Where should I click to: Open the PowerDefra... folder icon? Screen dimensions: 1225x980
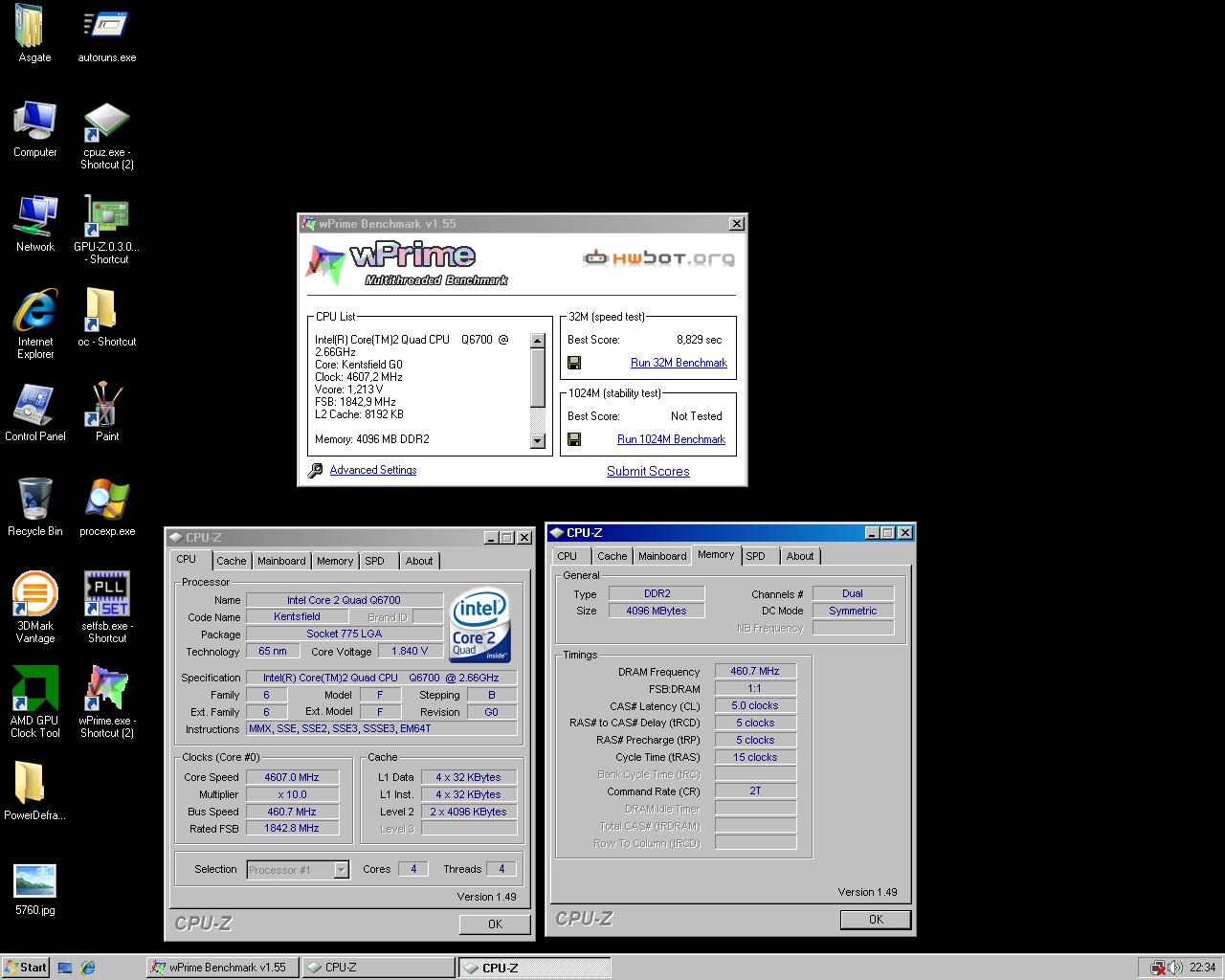point(34,791)
